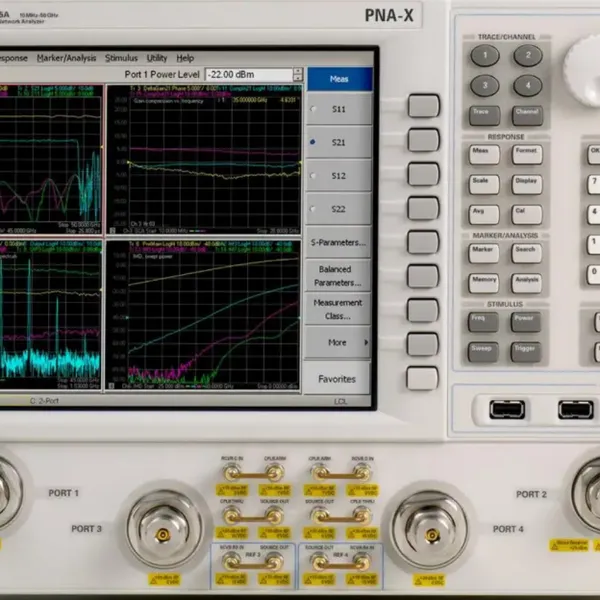Open the Help menu
Viewport: 600px width, 600px height.
185,58
